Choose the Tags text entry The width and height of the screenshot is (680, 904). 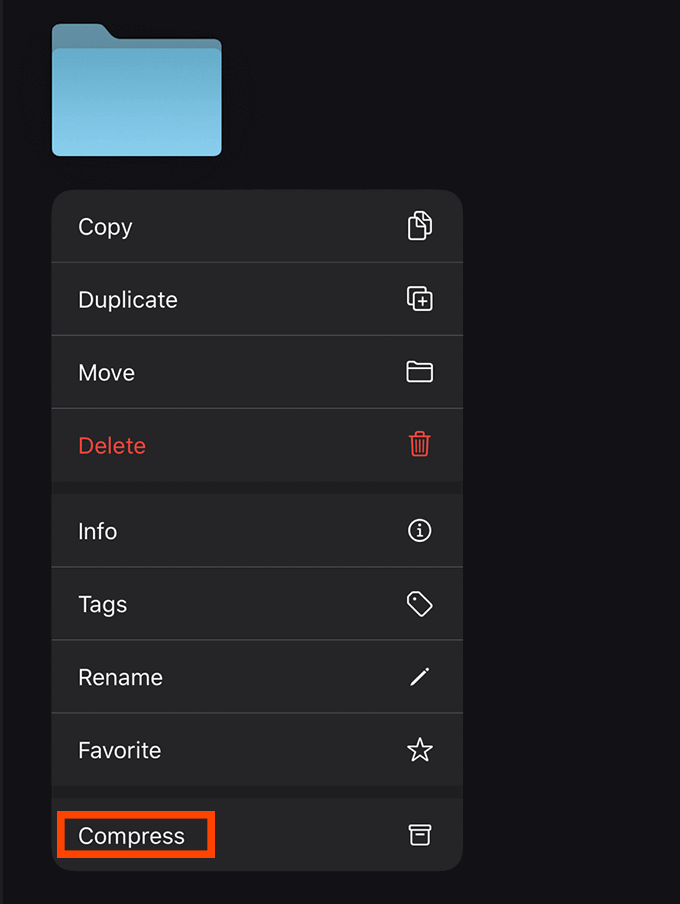[x=102, y=605]
